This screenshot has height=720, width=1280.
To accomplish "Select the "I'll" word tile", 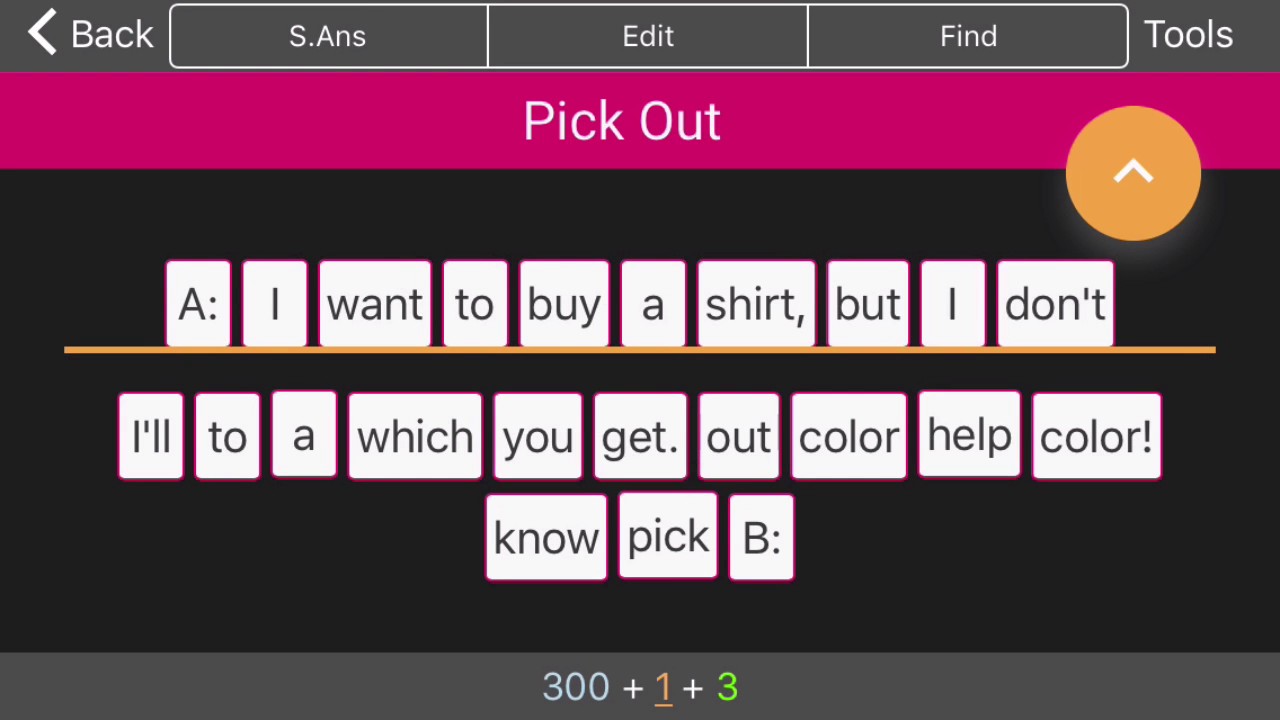I will (151, 437).
